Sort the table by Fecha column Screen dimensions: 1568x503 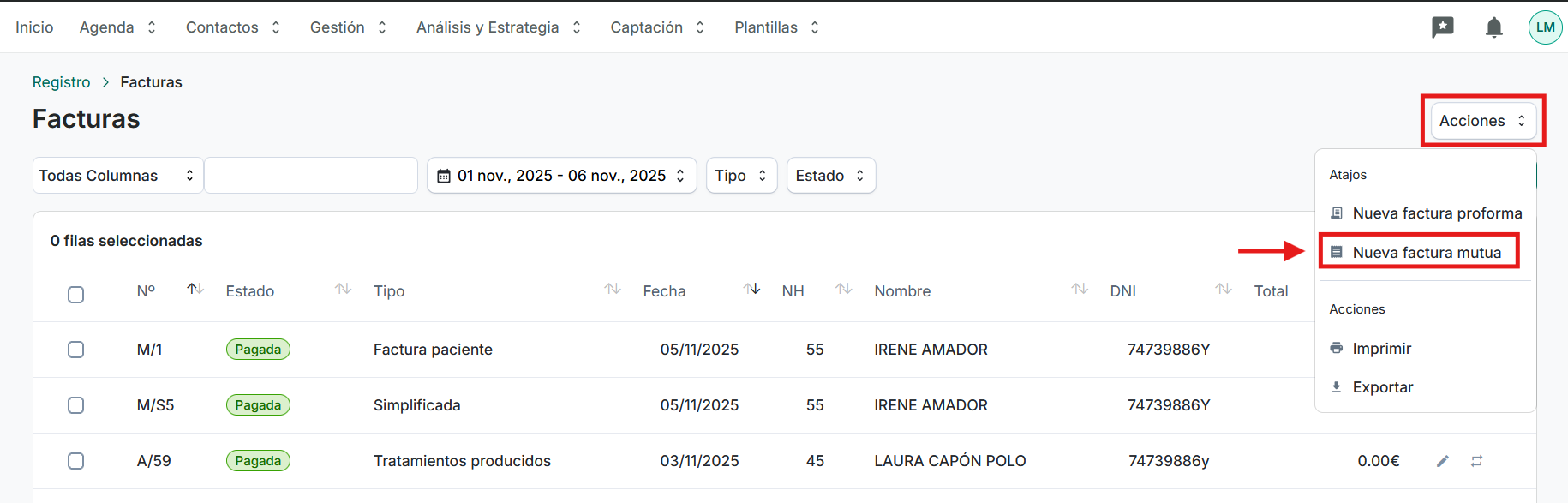point(751,290)
